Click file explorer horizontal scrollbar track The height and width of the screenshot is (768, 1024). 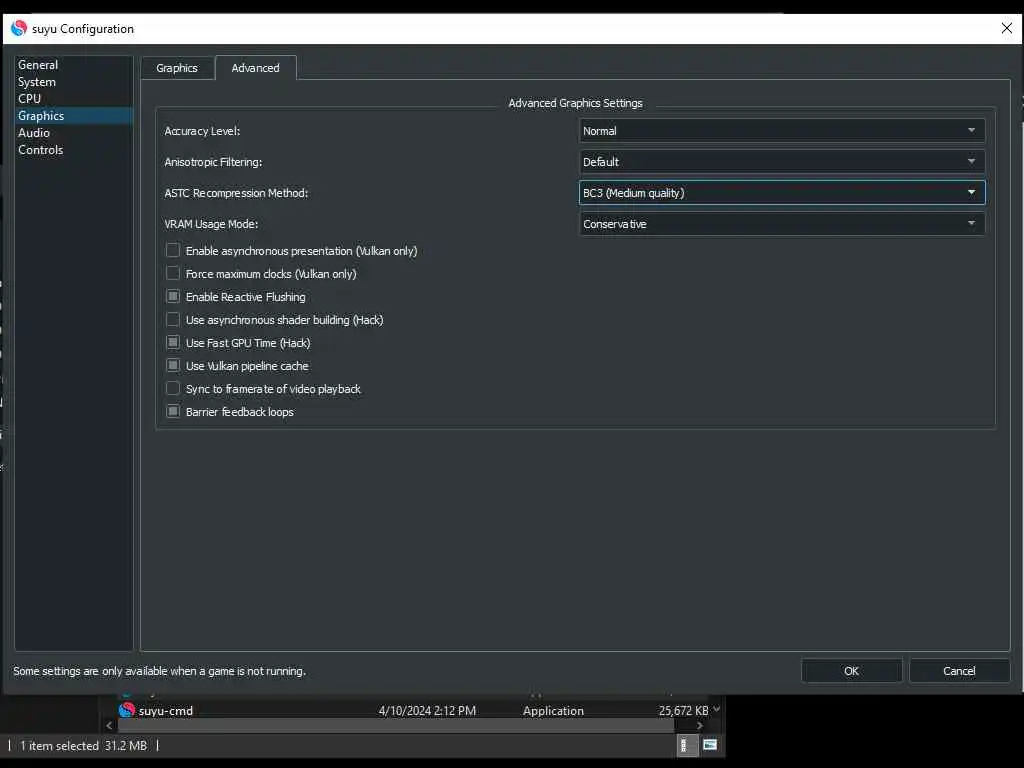click(395, 725)
